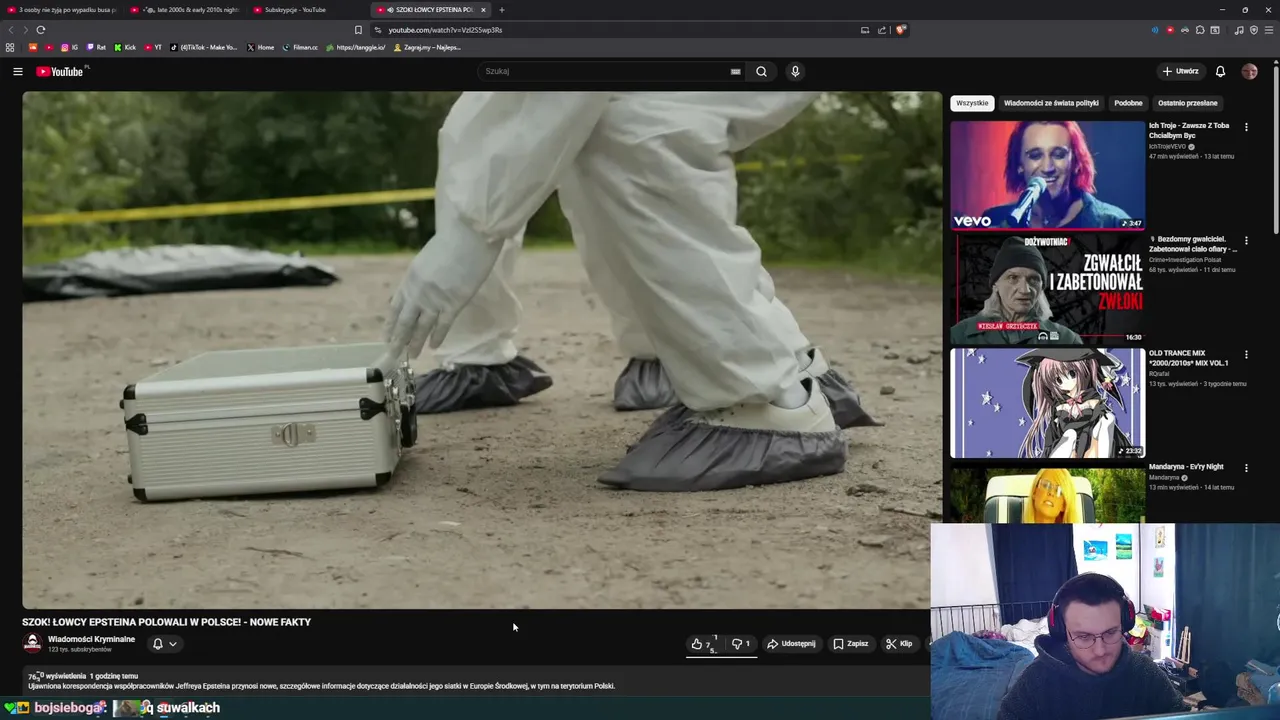The width and height of the screenshot is (1280, 720).
Task: Switch to '3 osoby nie żyją' tab
Action: [x=62, y=10]
